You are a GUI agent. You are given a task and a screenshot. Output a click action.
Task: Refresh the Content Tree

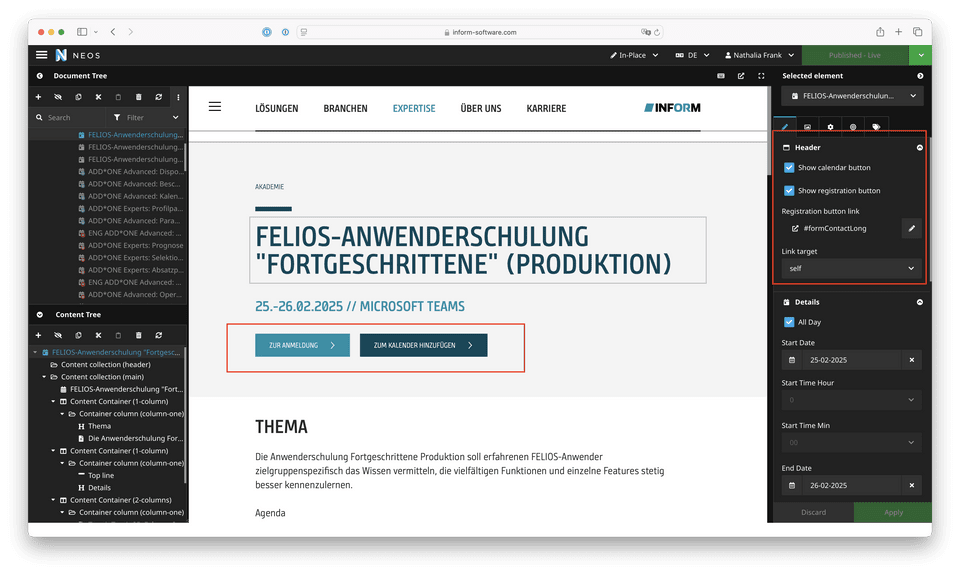click(159, 335)
